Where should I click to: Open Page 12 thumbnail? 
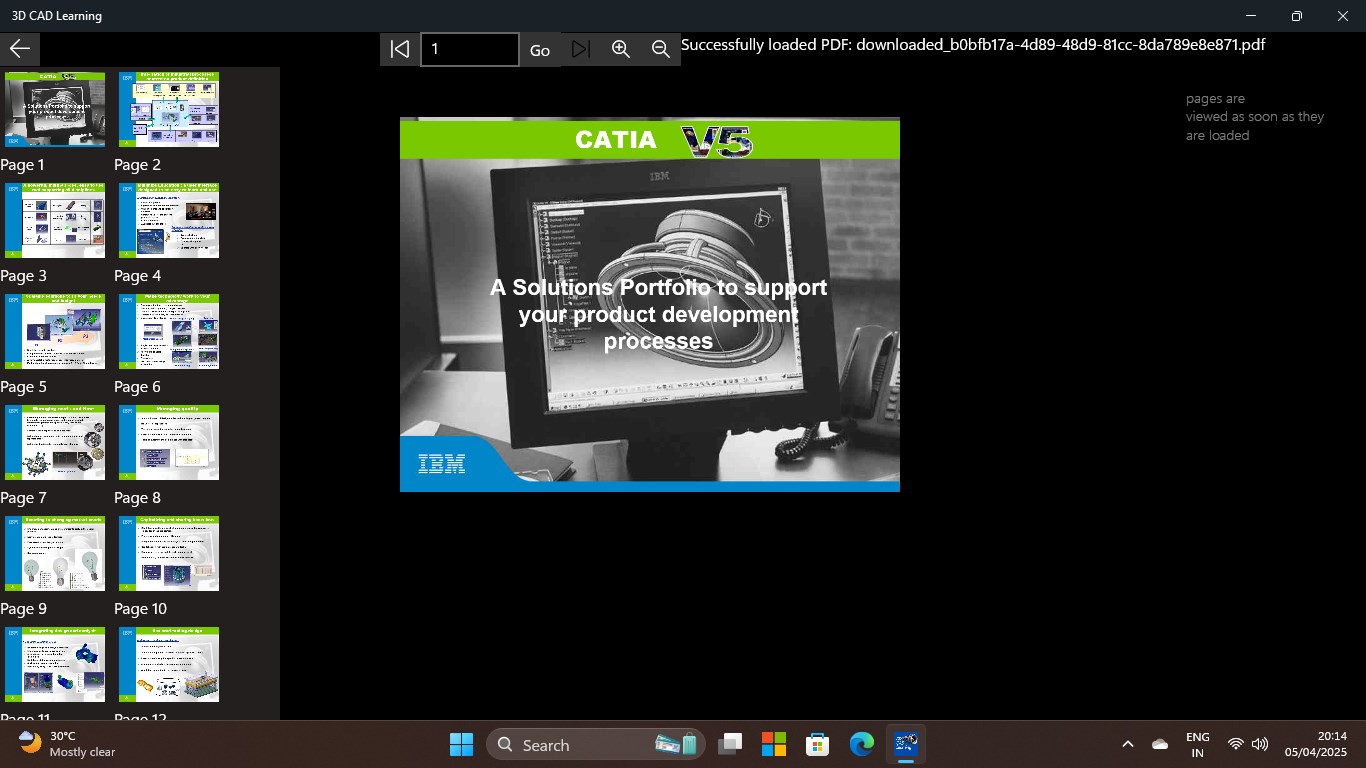(x=169, y=664)
